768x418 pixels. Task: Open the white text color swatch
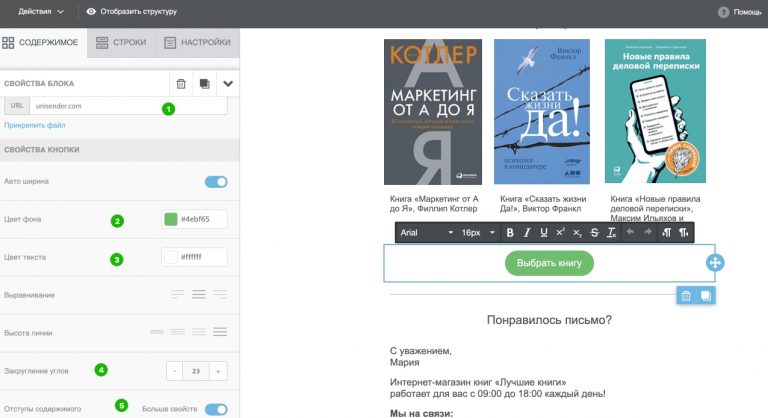[170, 257]
